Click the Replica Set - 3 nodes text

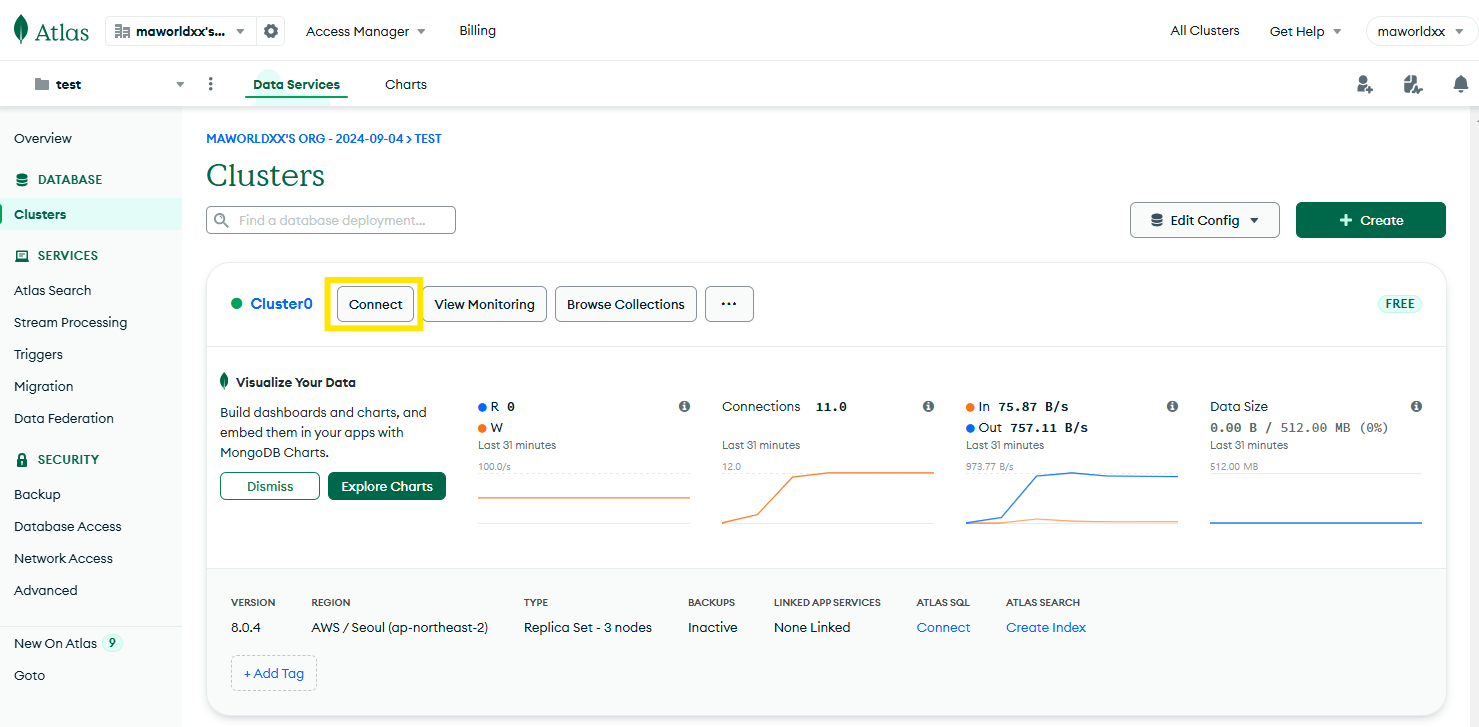[588, 627]
